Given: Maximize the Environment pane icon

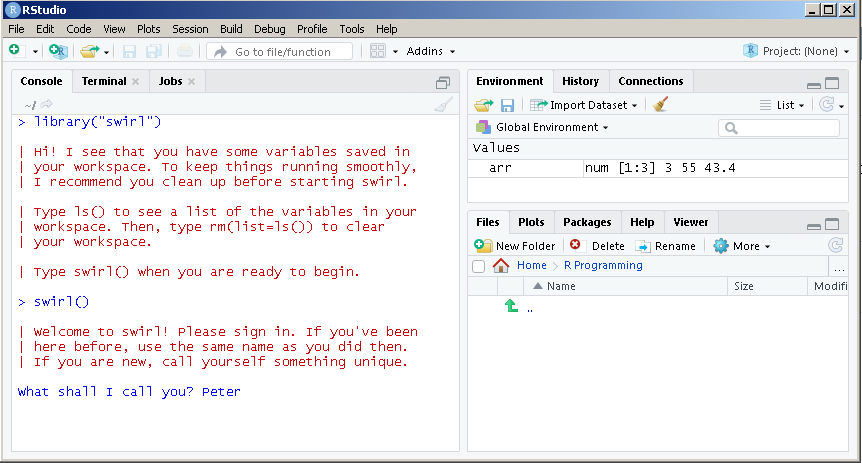Looking at the screenshot, I should [832, 84].
